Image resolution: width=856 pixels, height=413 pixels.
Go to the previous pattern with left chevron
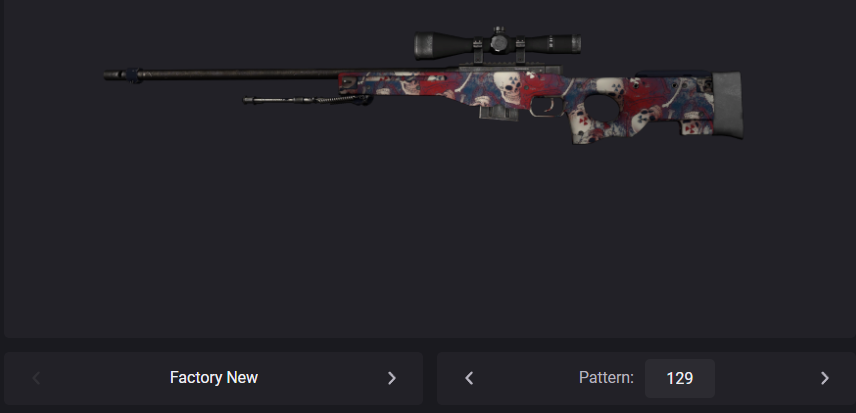click(469, 378)
